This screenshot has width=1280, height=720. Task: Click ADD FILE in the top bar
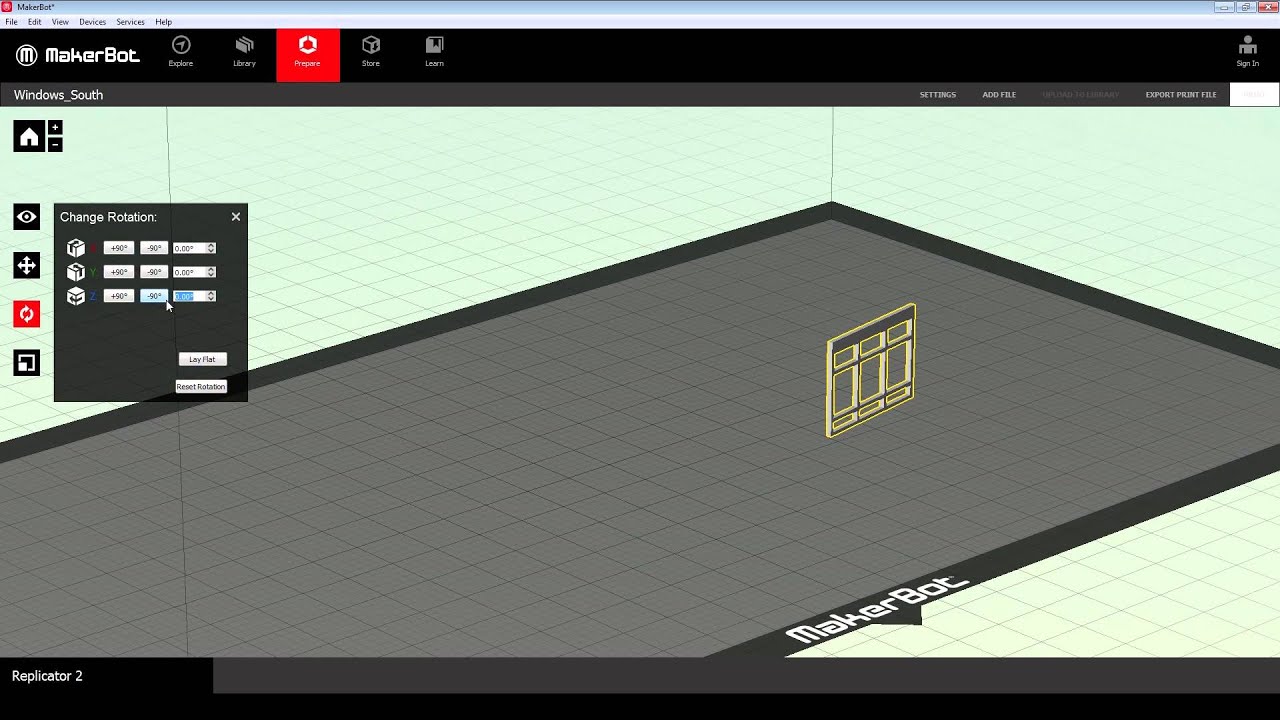tap(999, 95)
